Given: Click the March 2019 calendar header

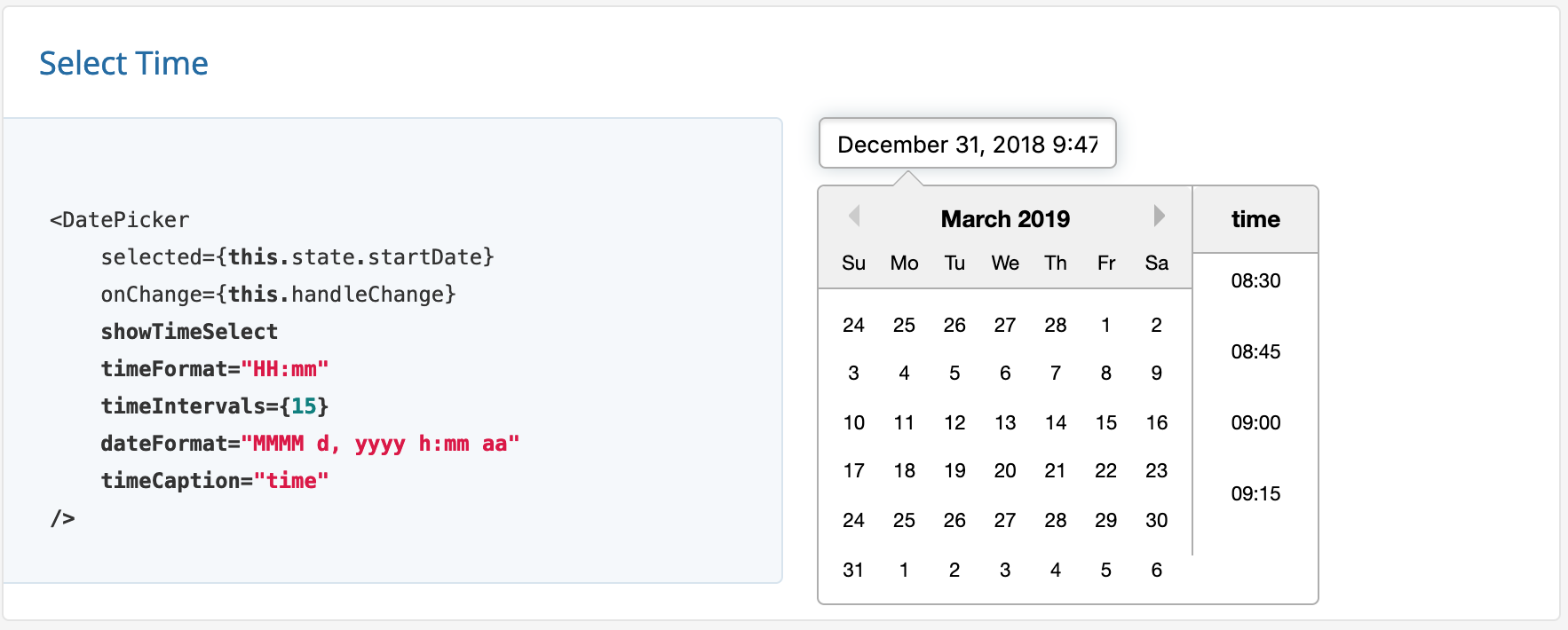Looking at the screenshot, I should click(x=1004, y=218).
